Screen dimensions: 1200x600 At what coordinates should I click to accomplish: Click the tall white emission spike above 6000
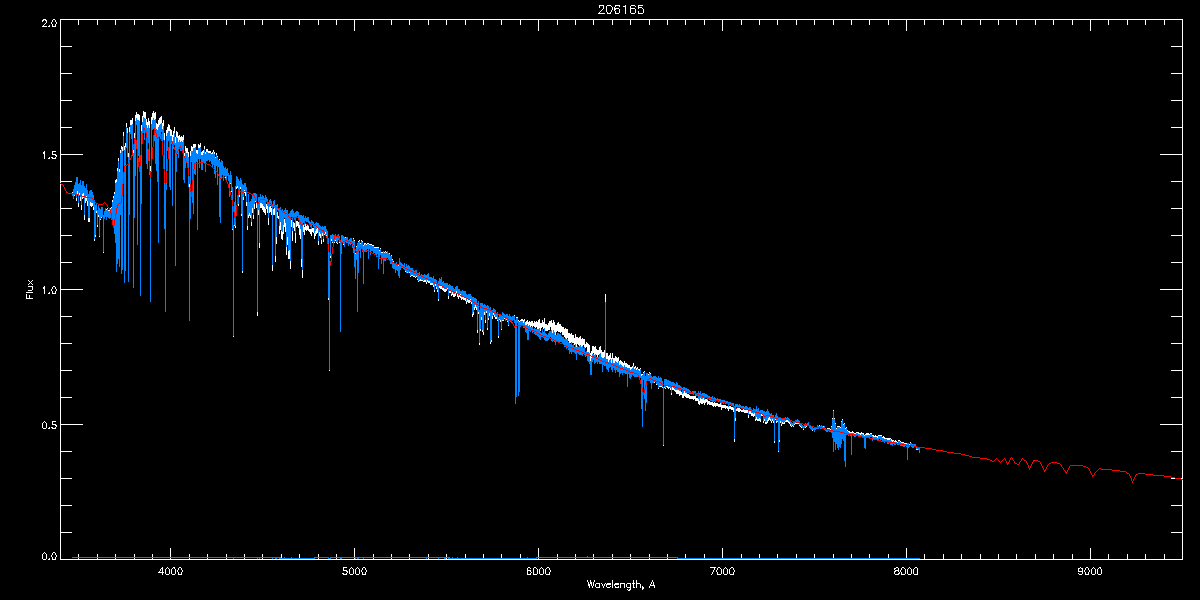pos(605,320)
